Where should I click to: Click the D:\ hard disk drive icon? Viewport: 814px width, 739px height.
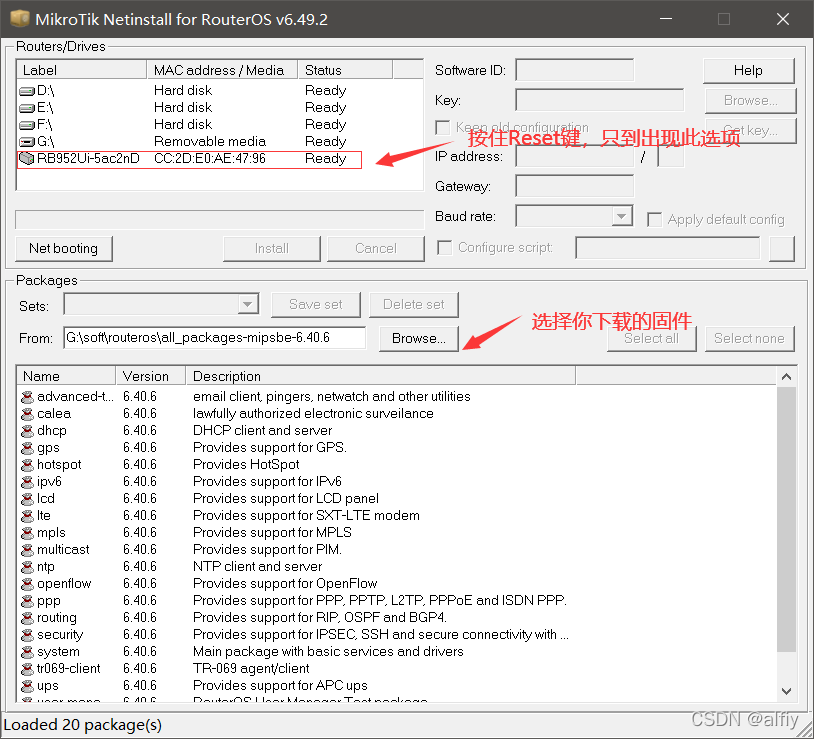pyautogui.click(x=26, y=91)
